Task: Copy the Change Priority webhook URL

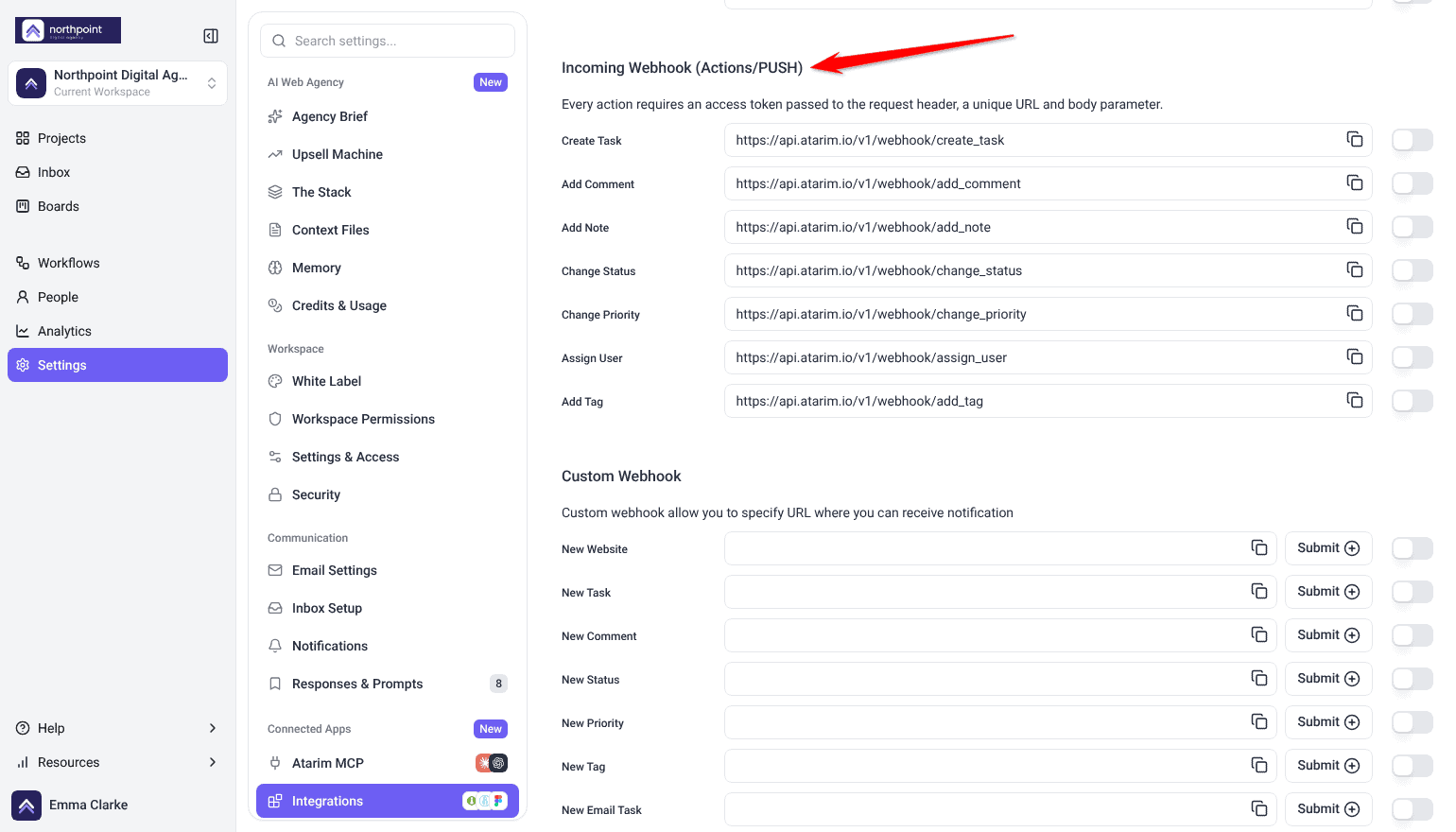Action: pos(1355,314)
